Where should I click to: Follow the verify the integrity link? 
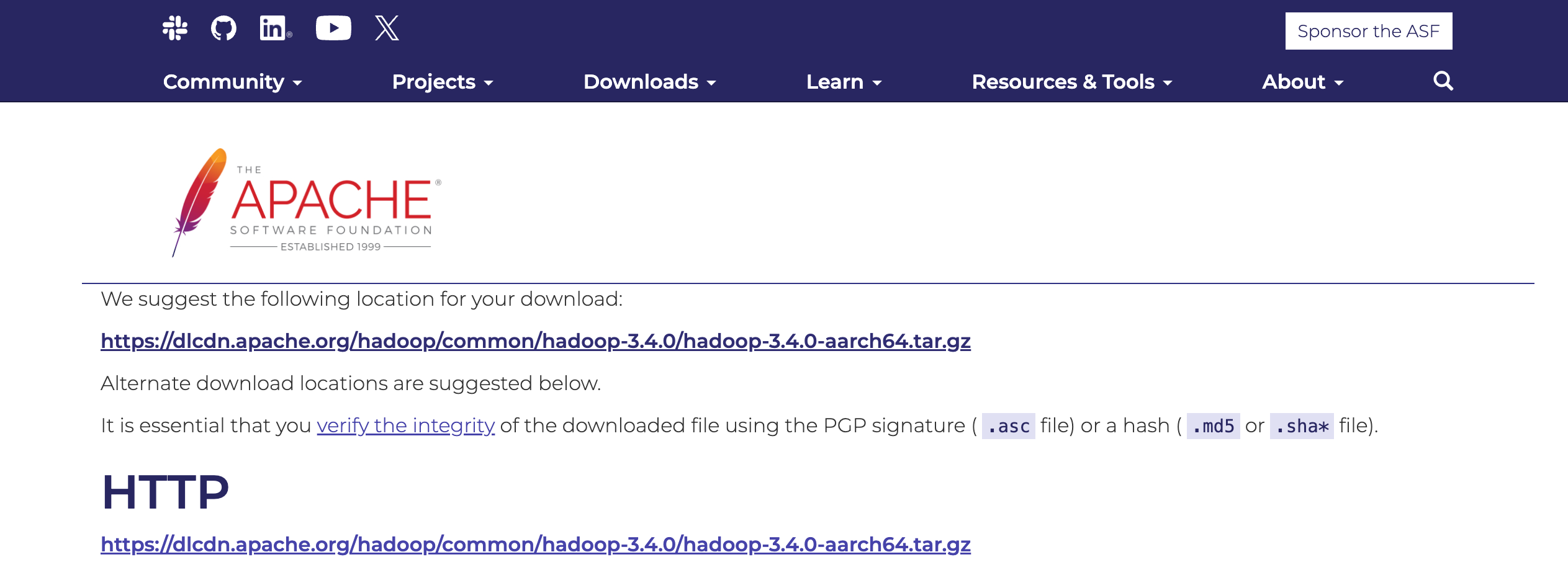pyautogui.click(x=406, y=425)
